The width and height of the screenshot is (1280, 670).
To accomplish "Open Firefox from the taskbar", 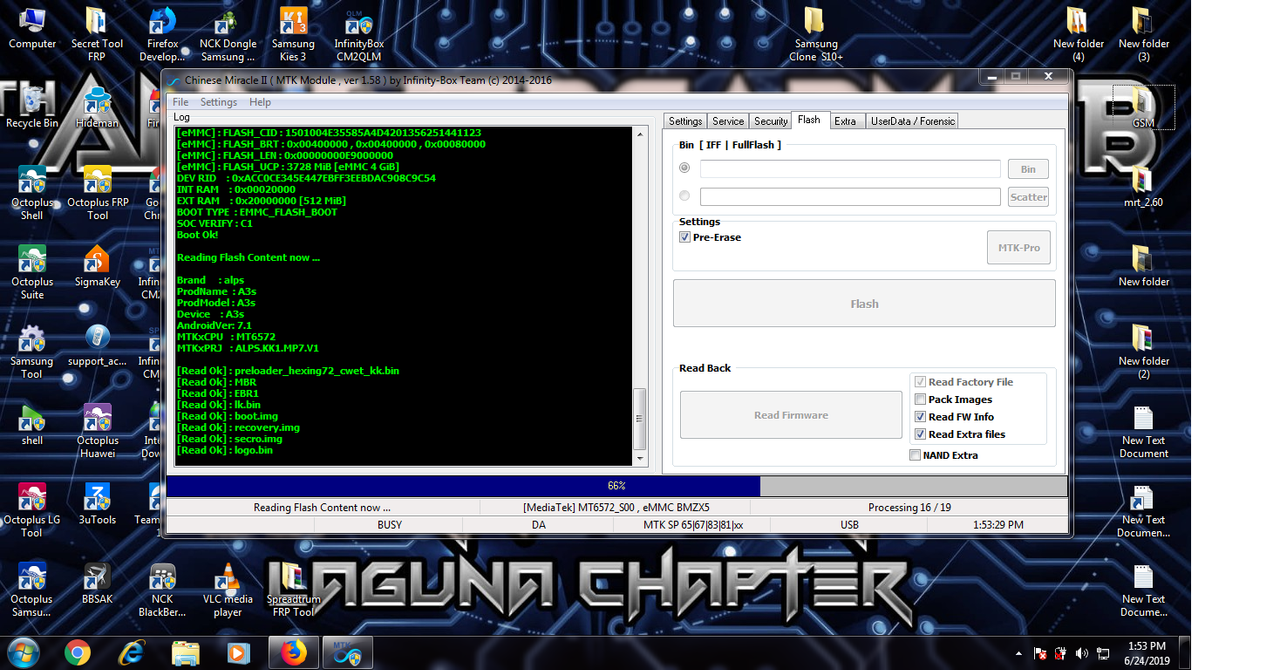I will point(293,652).
